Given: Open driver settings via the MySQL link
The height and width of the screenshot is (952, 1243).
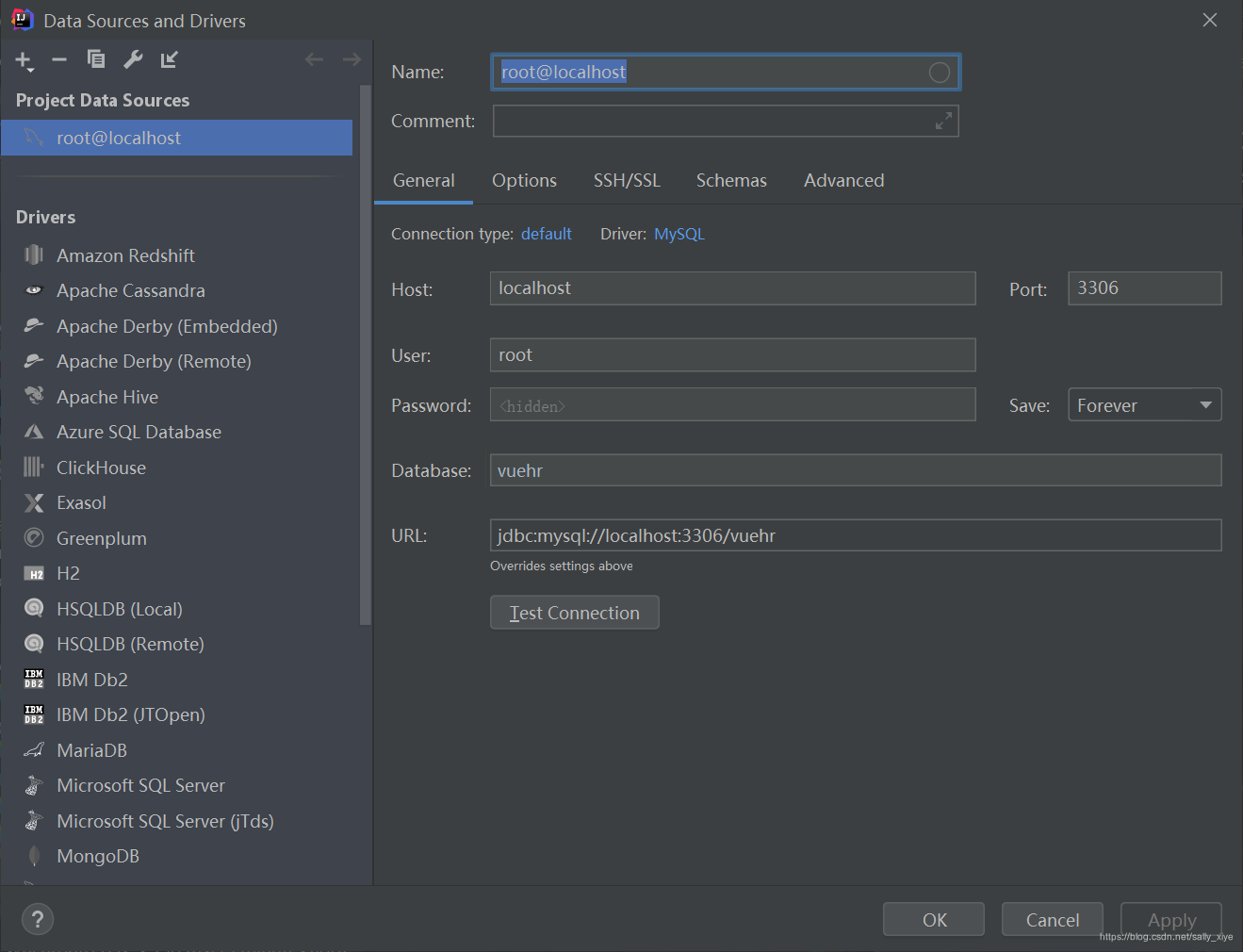Looking at the screenshot, I should [679, 233].
